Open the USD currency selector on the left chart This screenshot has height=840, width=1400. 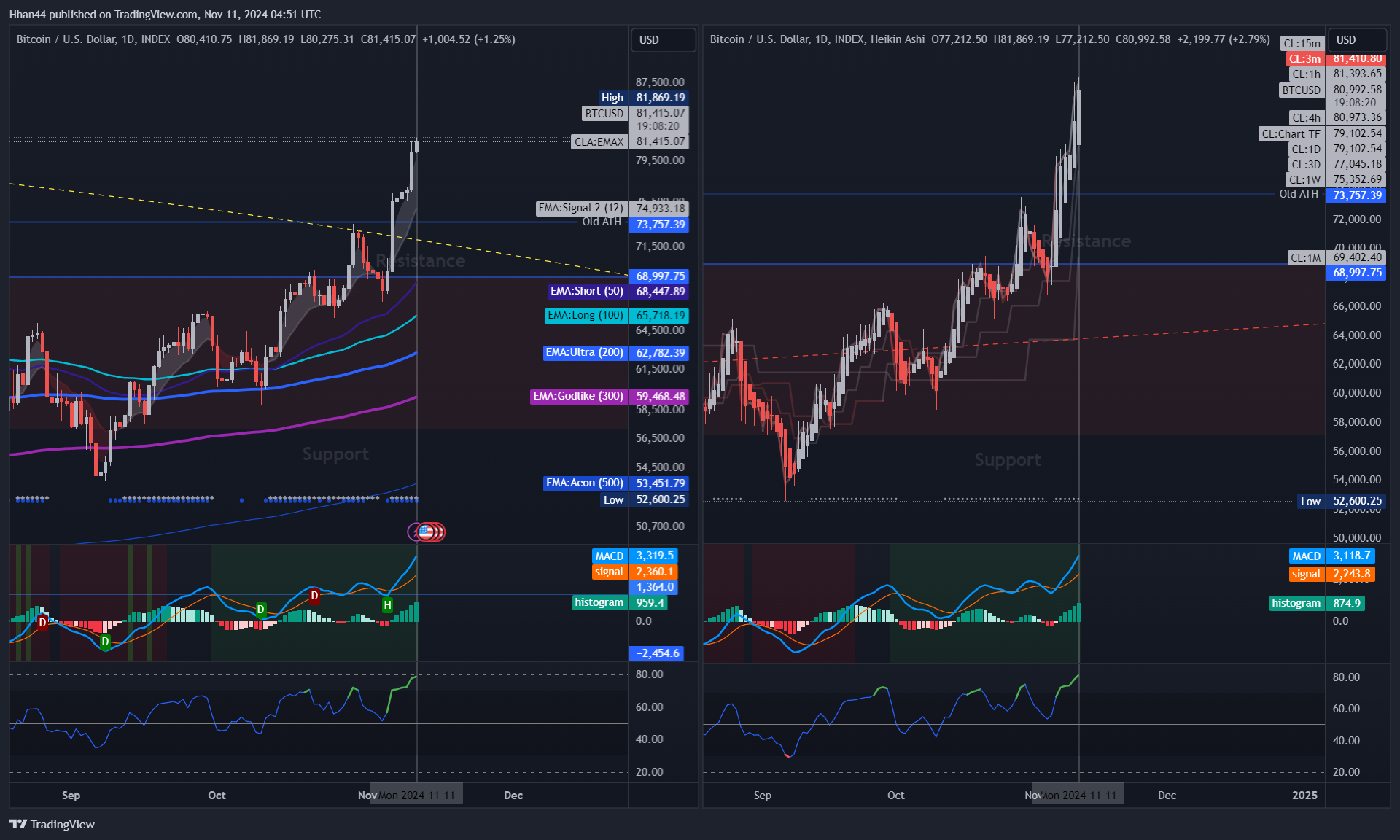point(662,39)
